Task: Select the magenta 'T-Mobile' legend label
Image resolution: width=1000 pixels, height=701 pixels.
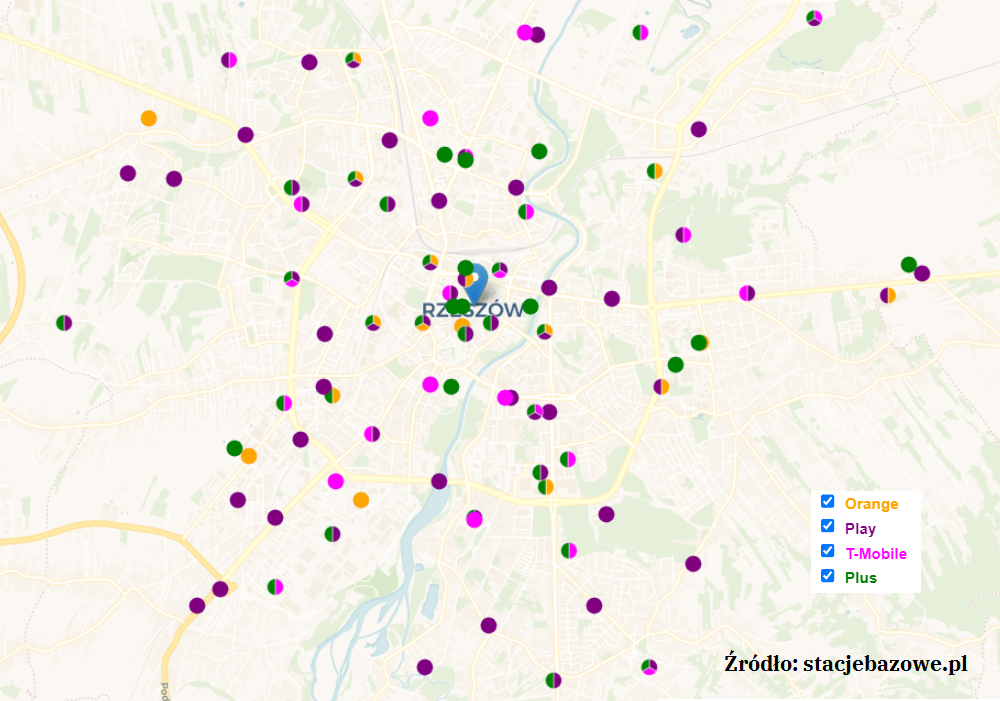Action: tap(876, 554)
